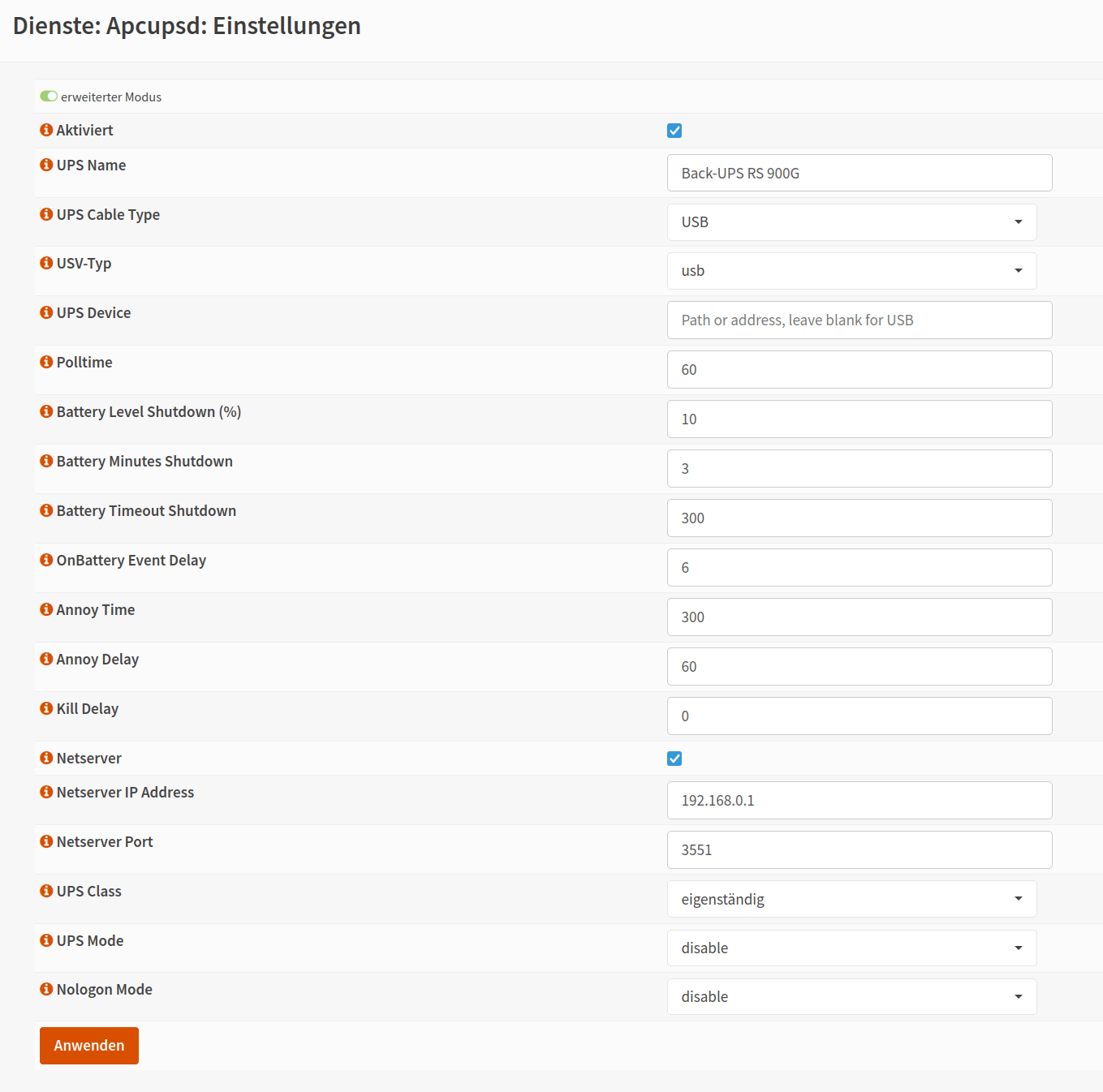Click the Battery Timeout Shutdown field
Screen dimensions: 1103x1092
click(860, 518)
